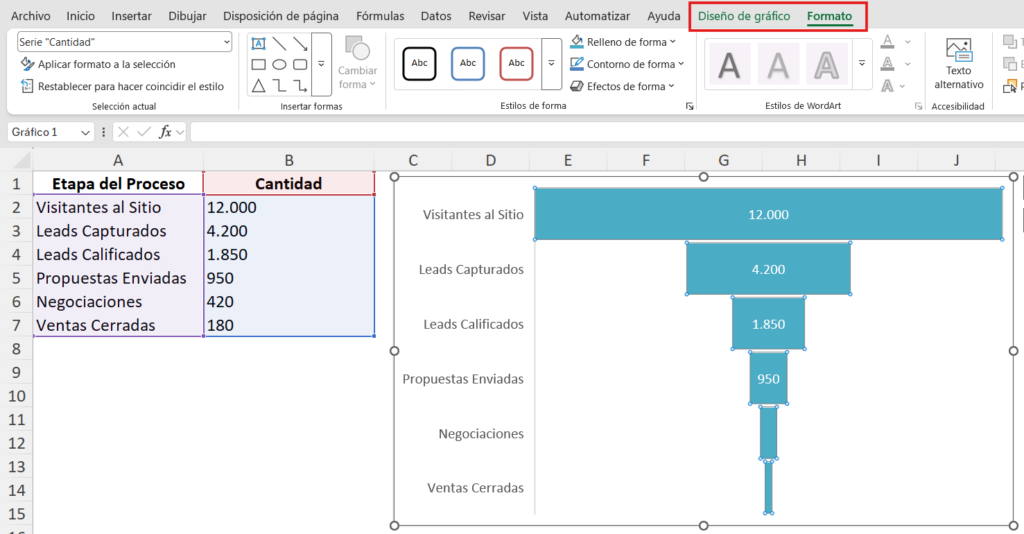Image resolution: width=1024 pixels, height=534 pixels.
Task: Select the triangle shape
Action: [x=259, y=86]
